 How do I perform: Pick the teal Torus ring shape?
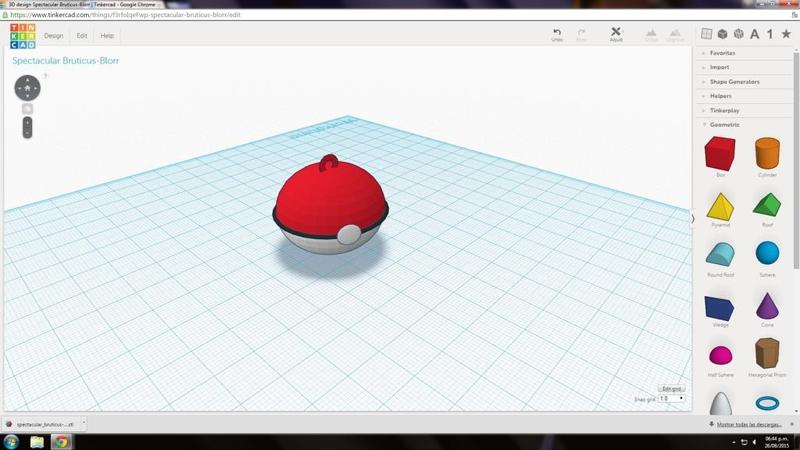coord(767,403)
